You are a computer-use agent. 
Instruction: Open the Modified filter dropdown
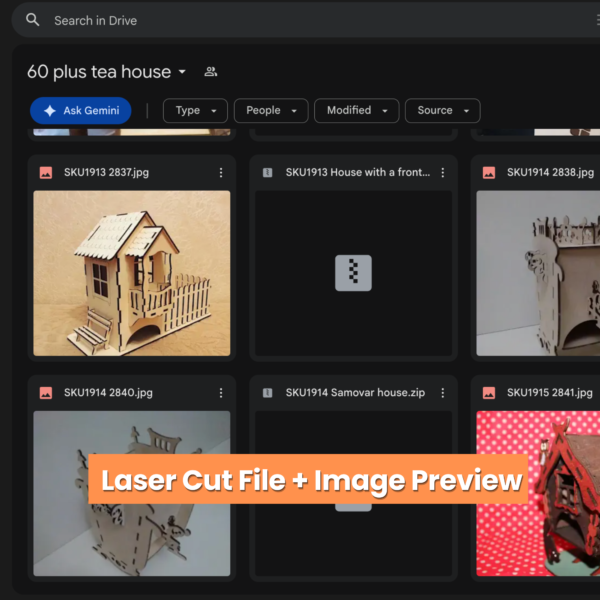357,111
